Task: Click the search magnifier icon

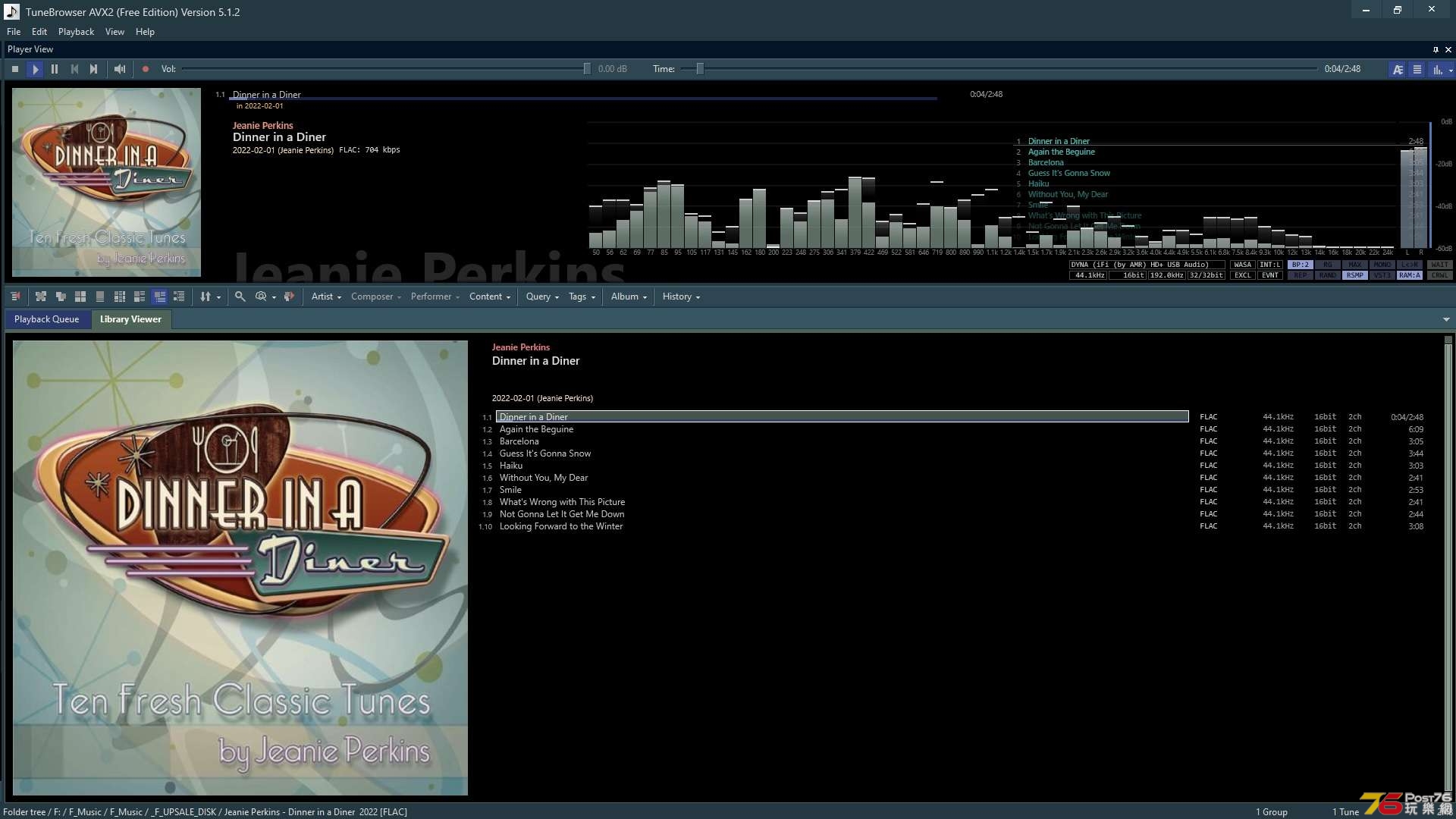Action: click(240, 297)
